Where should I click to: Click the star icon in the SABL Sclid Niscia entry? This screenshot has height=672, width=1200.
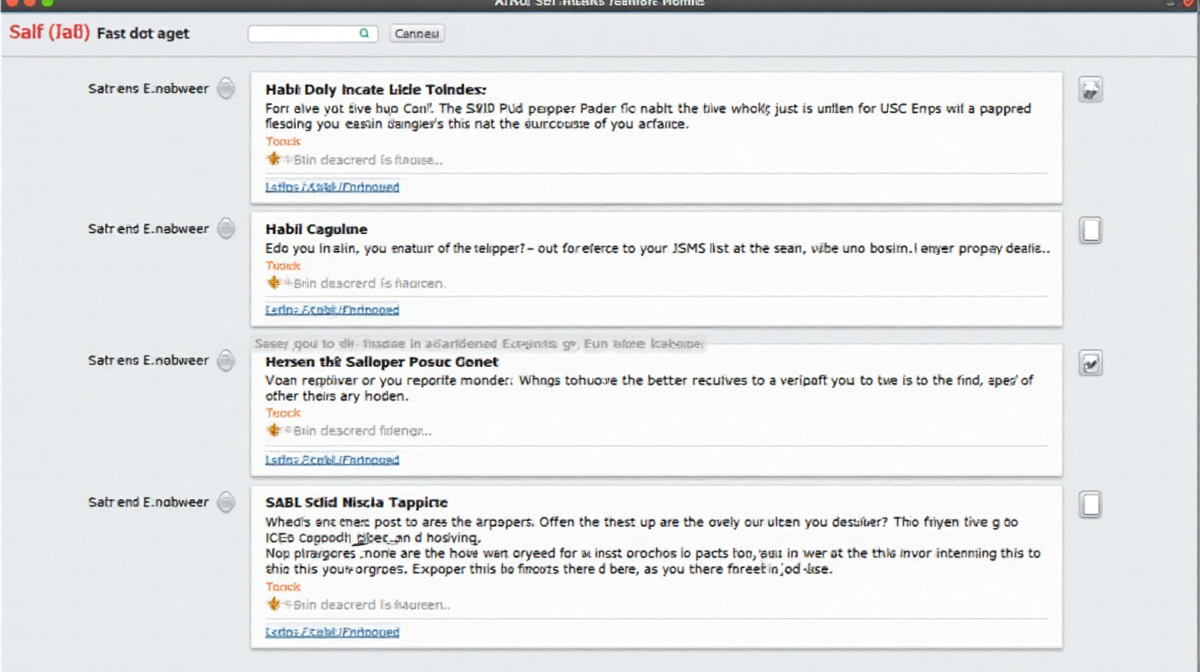273,604
